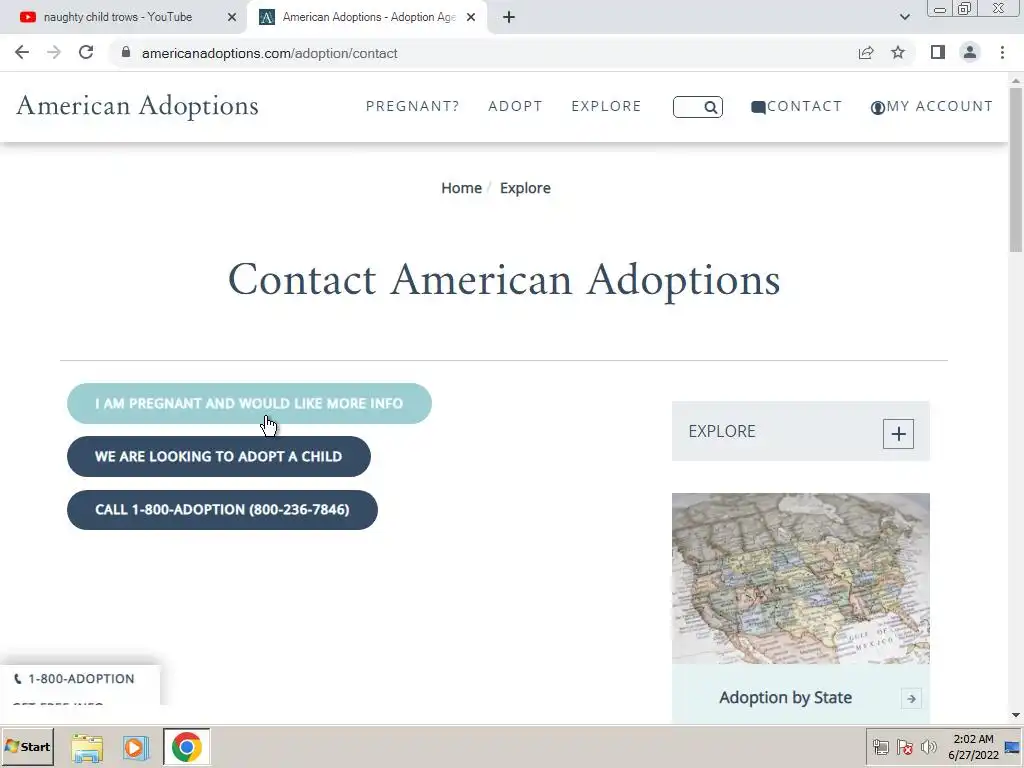Reload the page with refresh icon
Viewport: 1024px width, 768px height.
(86, 53)
